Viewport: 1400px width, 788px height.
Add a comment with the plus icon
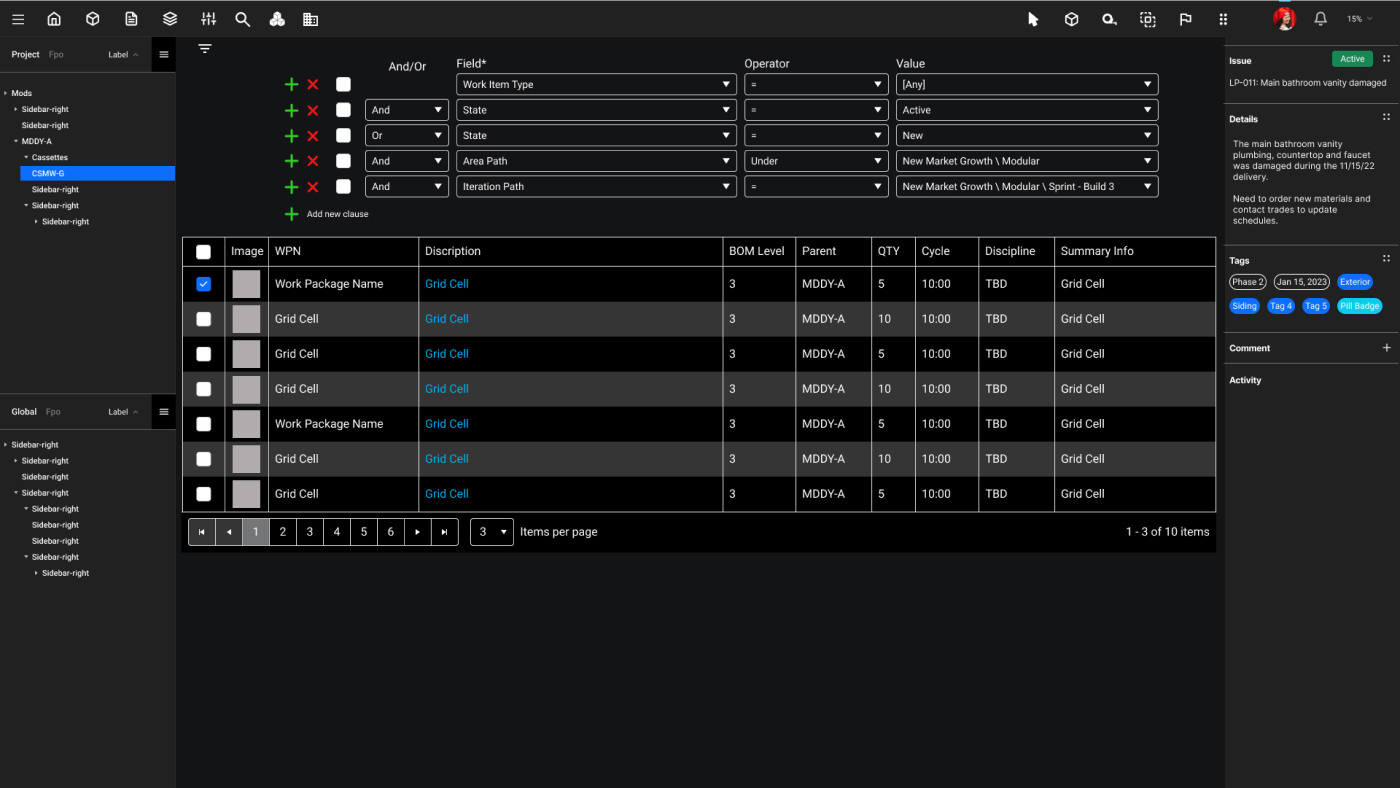point(1386,348)
